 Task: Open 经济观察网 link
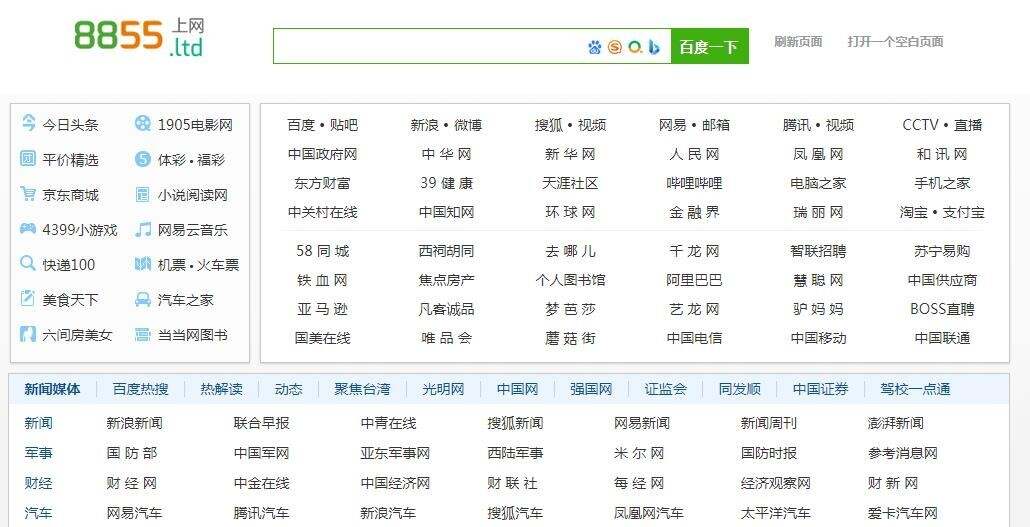pyautogui.click(x=776, y=484)
